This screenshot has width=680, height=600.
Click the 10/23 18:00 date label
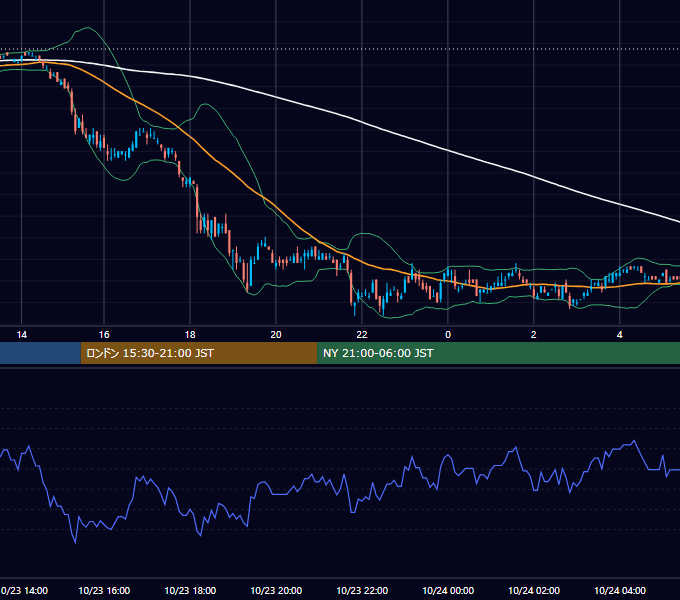pos(190,590)
